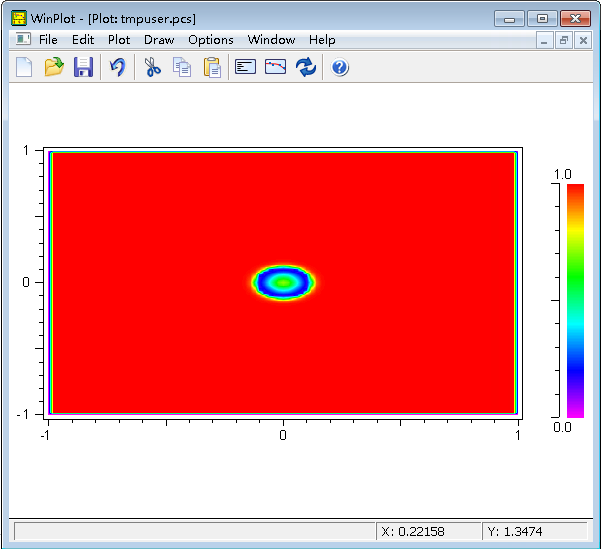Image resolution: width=601 pixels, height=549 pixels.
Task: Minimize the inner plot document window
Action: coord(544,40)
